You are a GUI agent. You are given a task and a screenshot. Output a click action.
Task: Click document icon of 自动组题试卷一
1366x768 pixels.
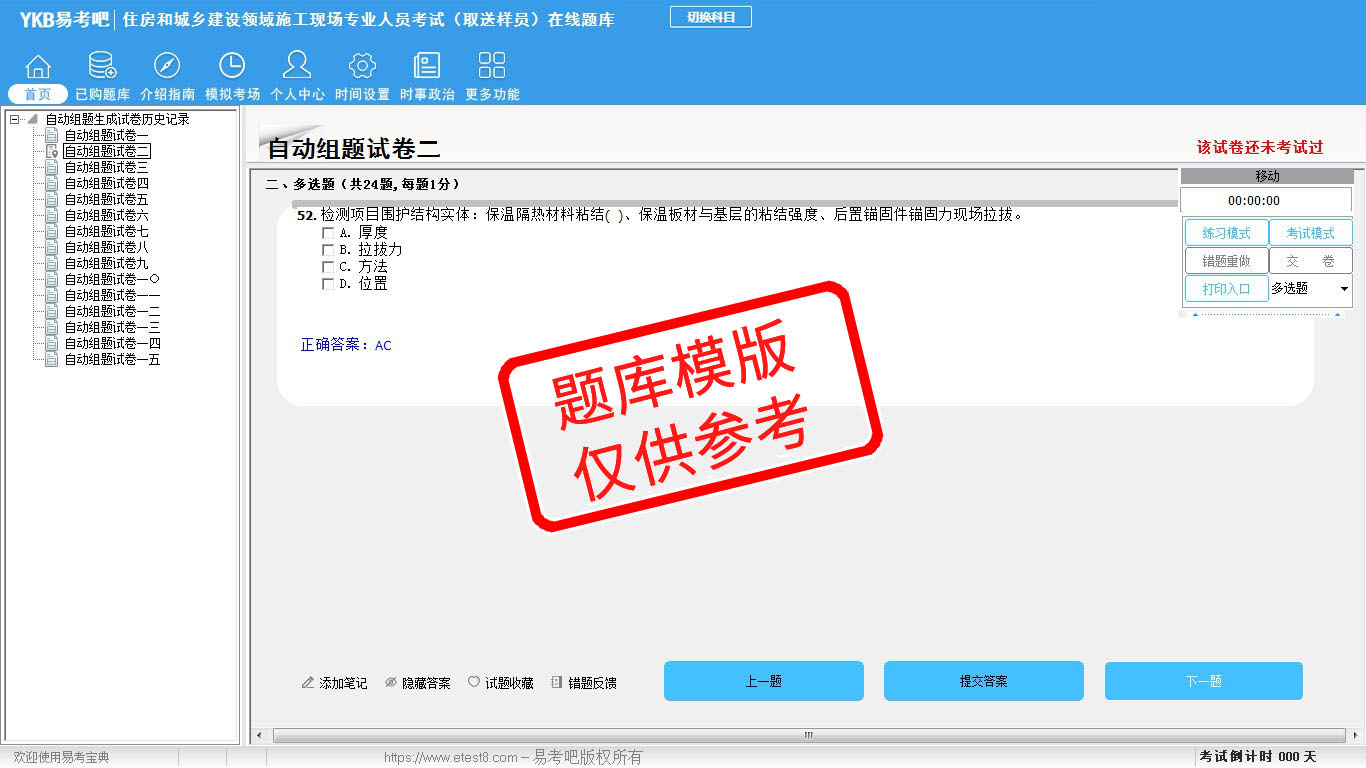52,135
